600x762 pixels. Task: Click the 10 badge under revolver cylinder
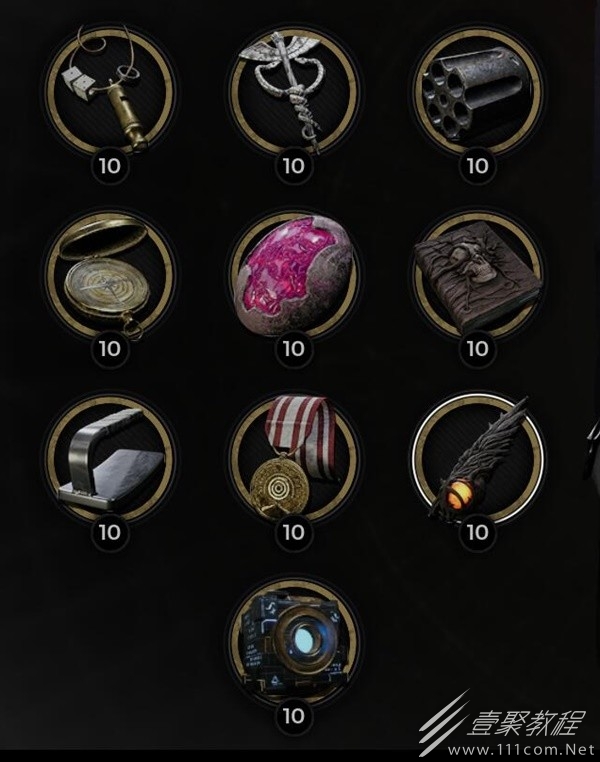477,166
